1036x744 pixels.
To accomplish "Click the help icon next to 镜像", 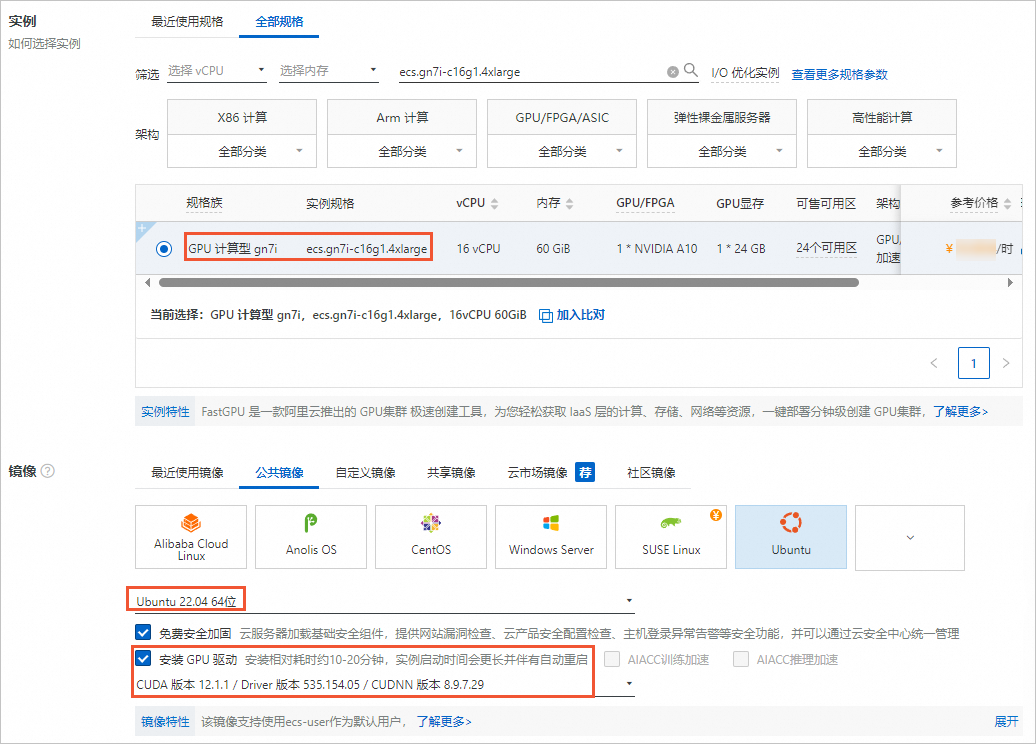I will (x=48, y=470).
